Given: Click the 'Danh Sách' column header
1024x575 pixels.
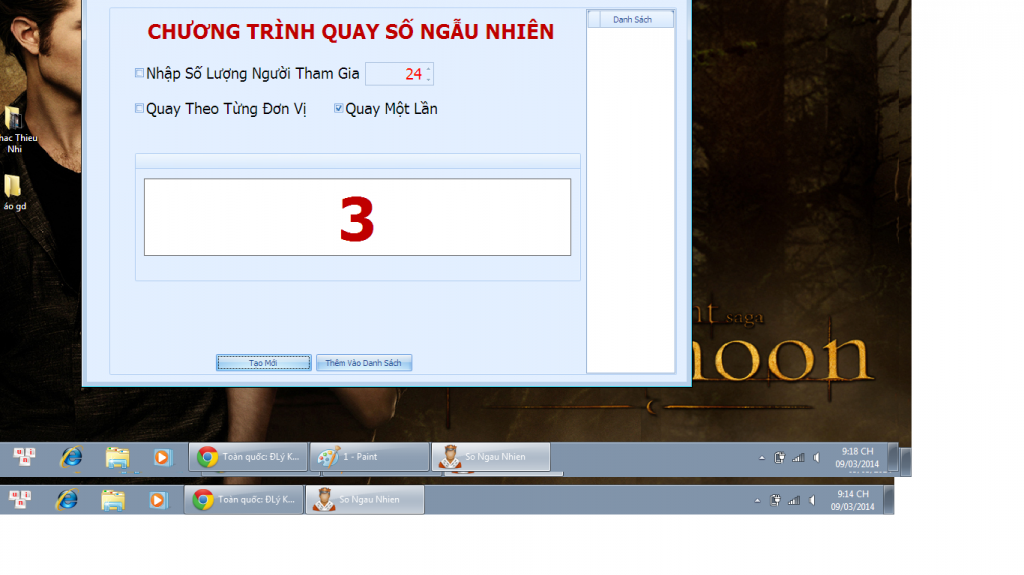Looking at the screenshot, I should pos(630,19).
